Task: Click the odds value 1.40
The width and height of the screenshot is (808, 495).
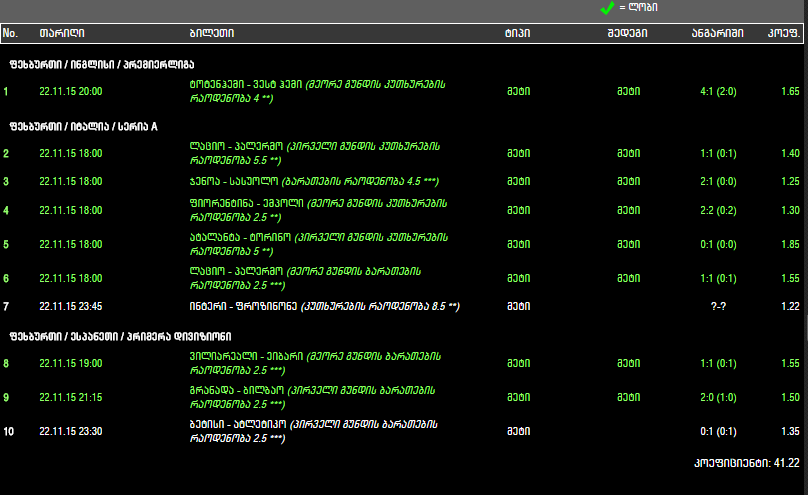Action: click(x=790, y=153)
